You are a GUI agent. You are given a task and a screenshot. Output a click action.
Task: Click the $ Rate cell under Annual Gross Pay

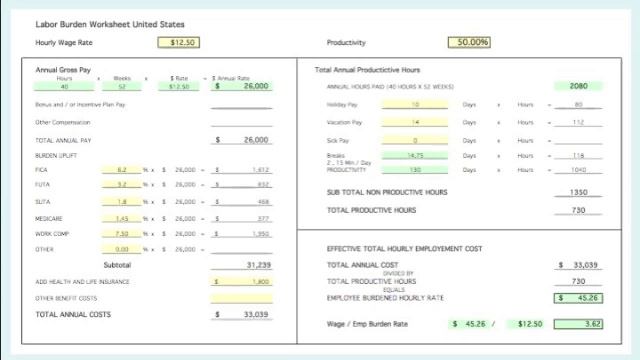[x=179, y=87]
